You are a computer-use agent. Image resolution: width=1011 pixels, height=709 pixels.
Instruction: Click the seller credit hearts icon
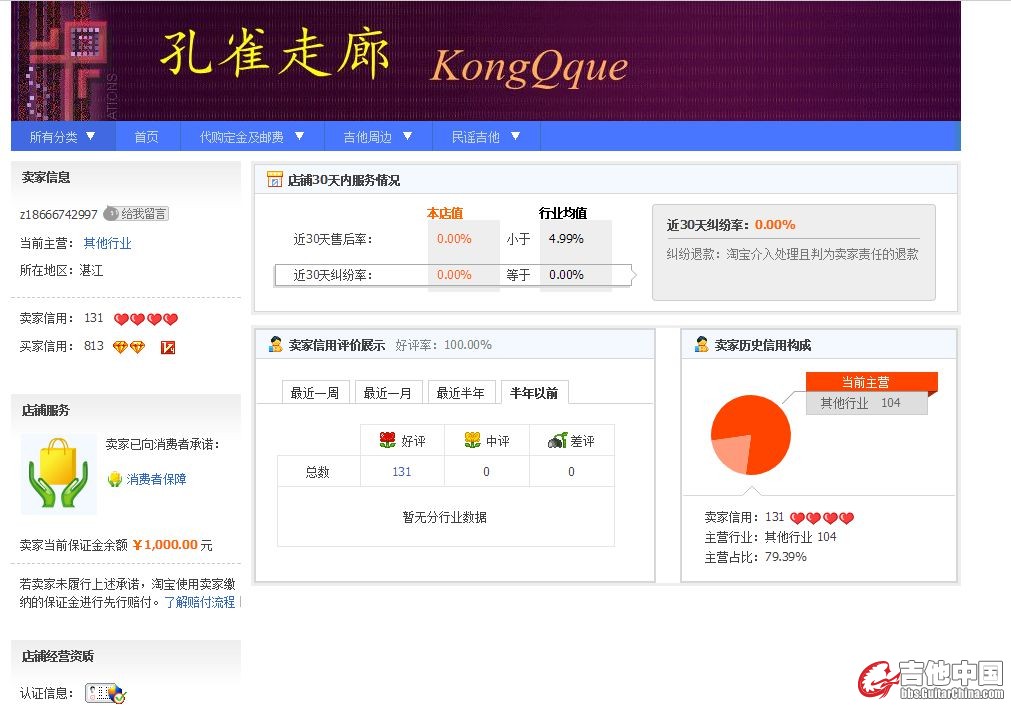tap(145, 319)
